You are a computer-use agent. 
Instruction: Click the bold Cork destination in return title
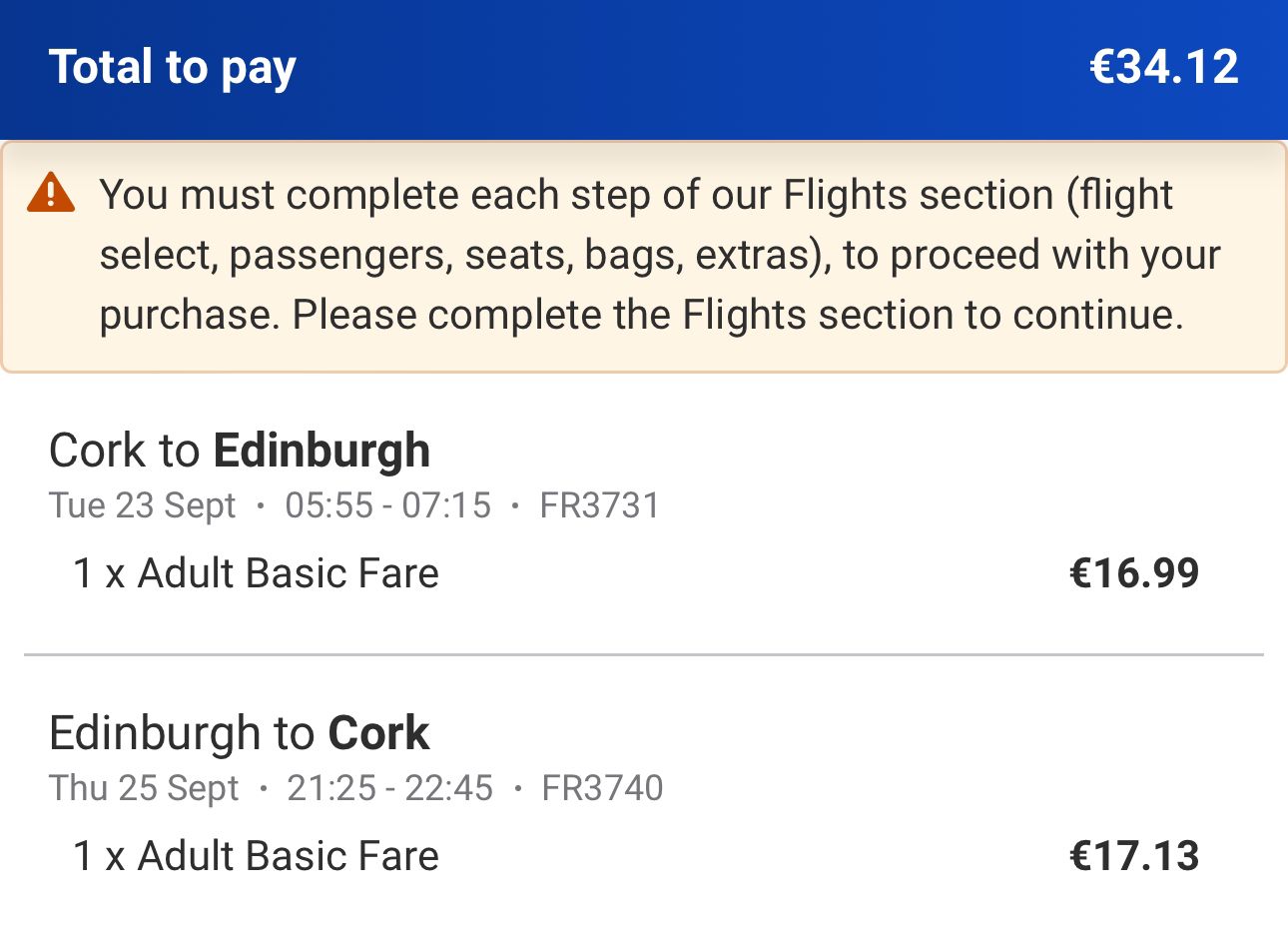pyautogui.click(x=379, y=733)
